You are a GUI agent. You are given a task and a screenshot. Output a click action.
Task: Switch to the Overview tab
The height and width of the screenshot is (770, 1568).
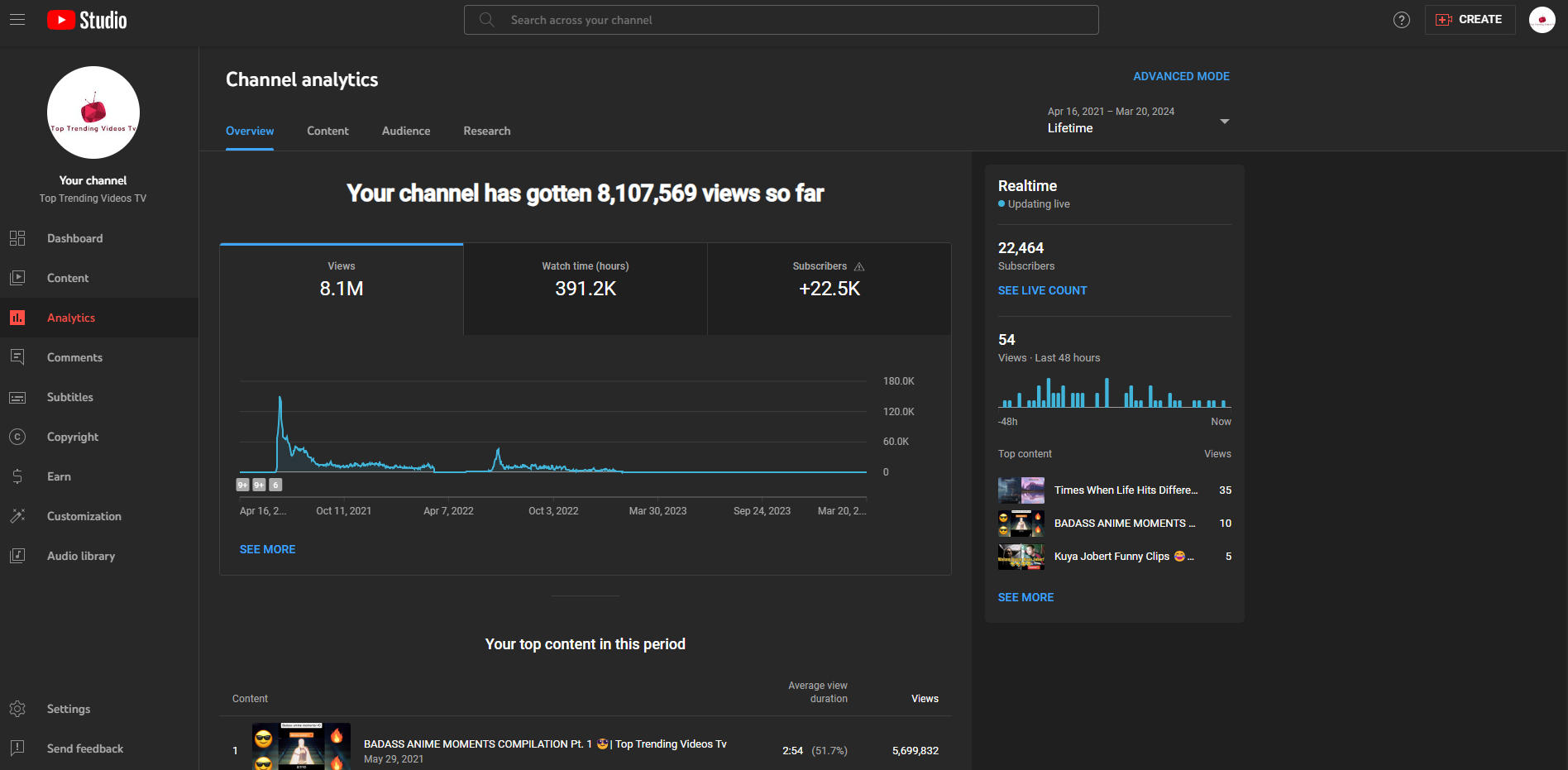click(x=250, y=131)
